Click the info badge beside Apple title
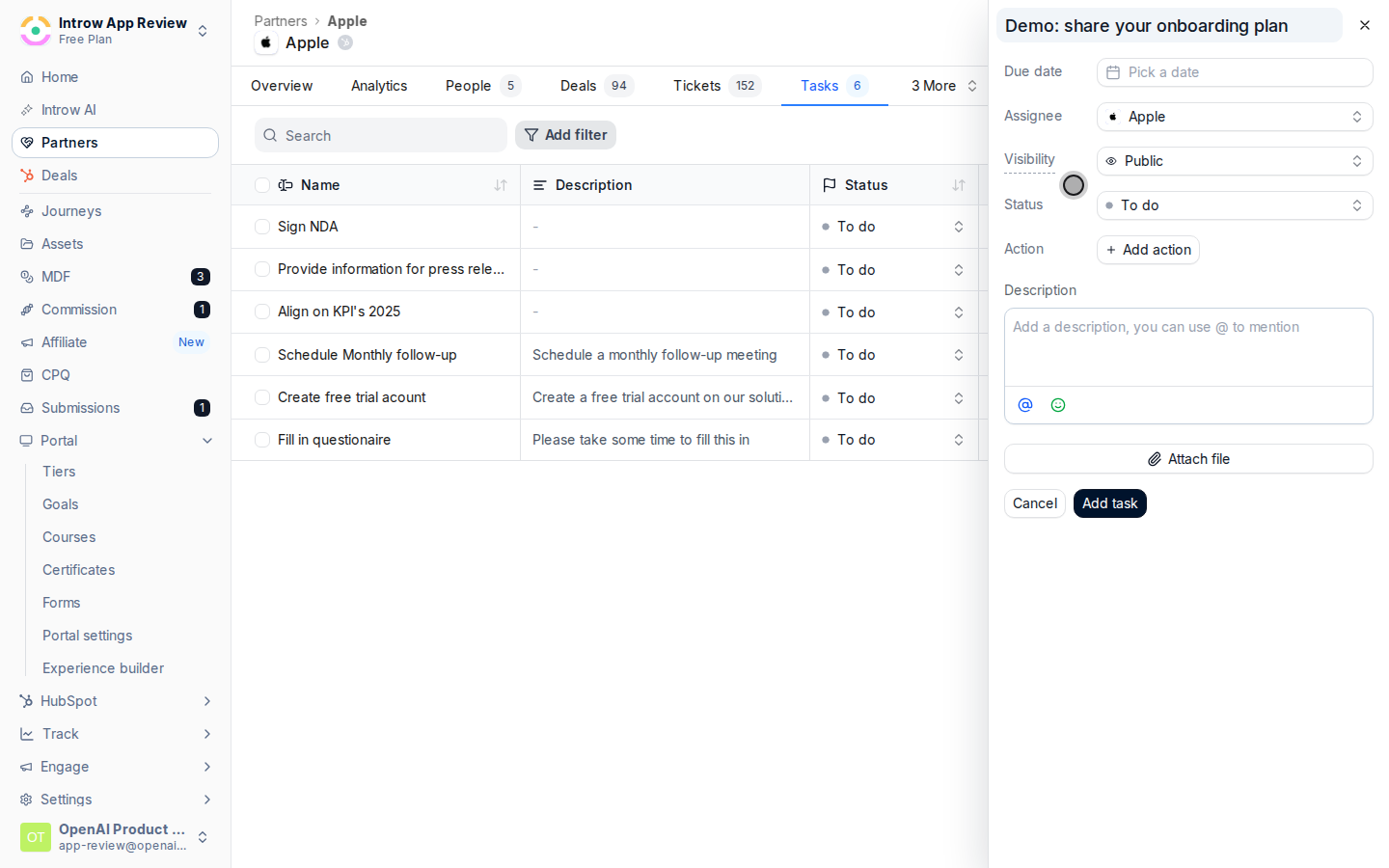The height and width of the screenshot is (868, 1389). click(345, 42)
